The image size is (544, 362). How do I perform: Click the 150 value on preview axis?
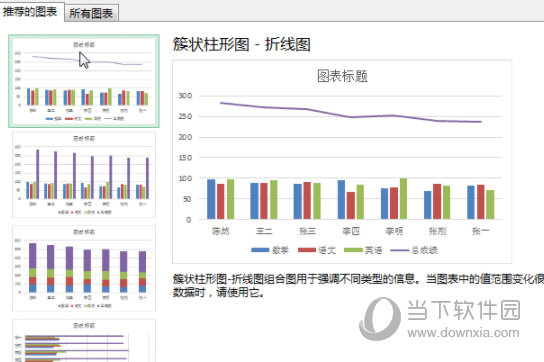point(185,158)
